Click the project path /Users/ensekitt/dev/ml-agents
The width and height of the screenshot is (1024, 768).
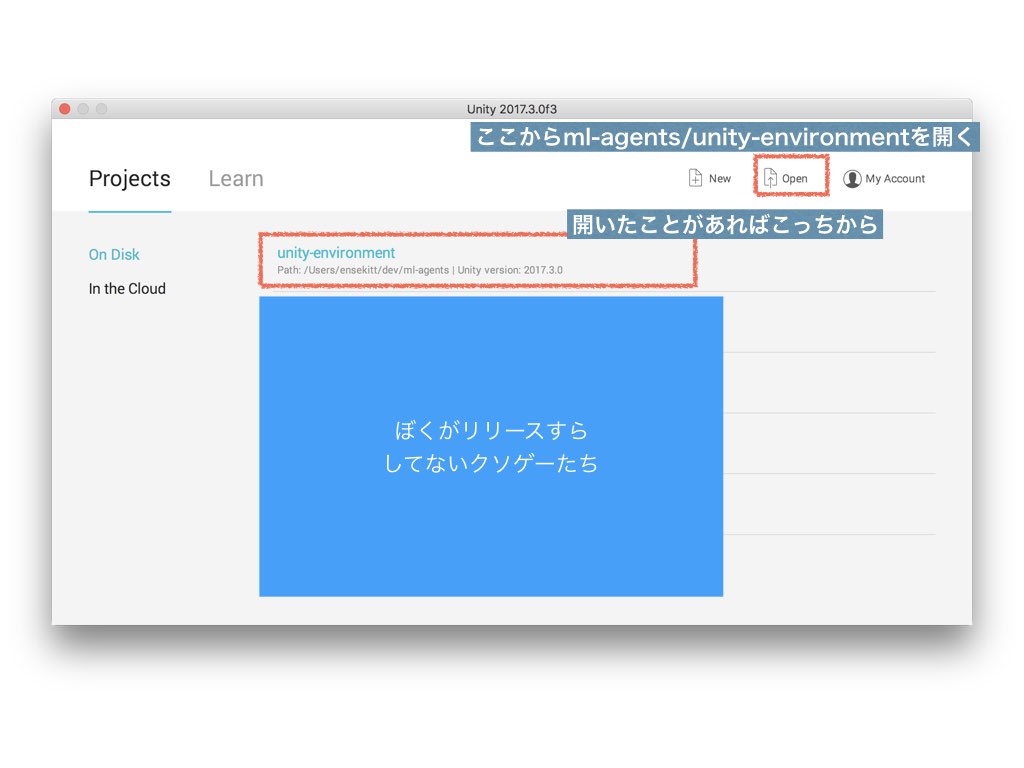[x=376, y=270]
